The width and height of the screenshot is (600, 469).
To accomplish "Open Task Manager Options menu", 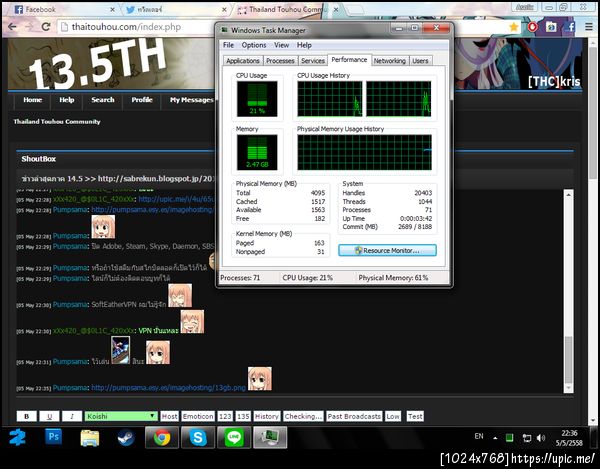I will [x=254, y=45].
